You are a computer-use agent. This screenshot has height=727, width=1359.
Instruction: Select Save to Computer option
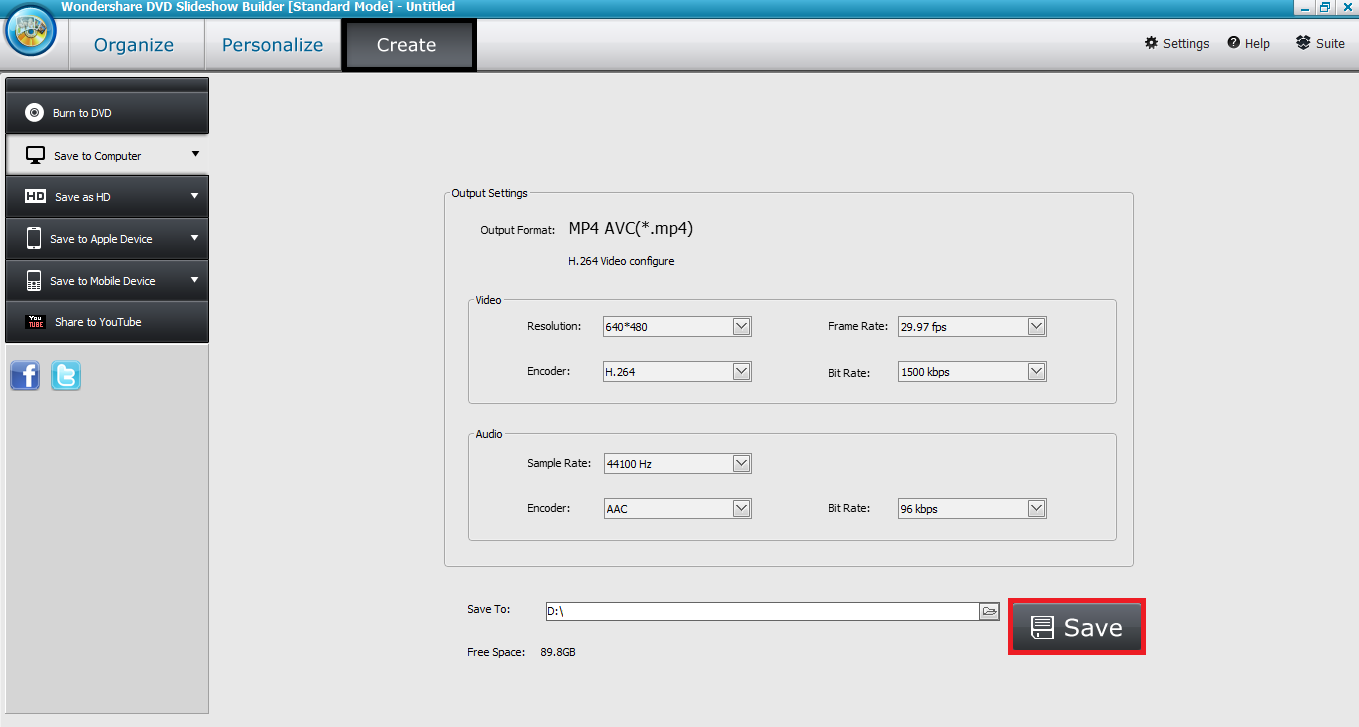[107, 155]
